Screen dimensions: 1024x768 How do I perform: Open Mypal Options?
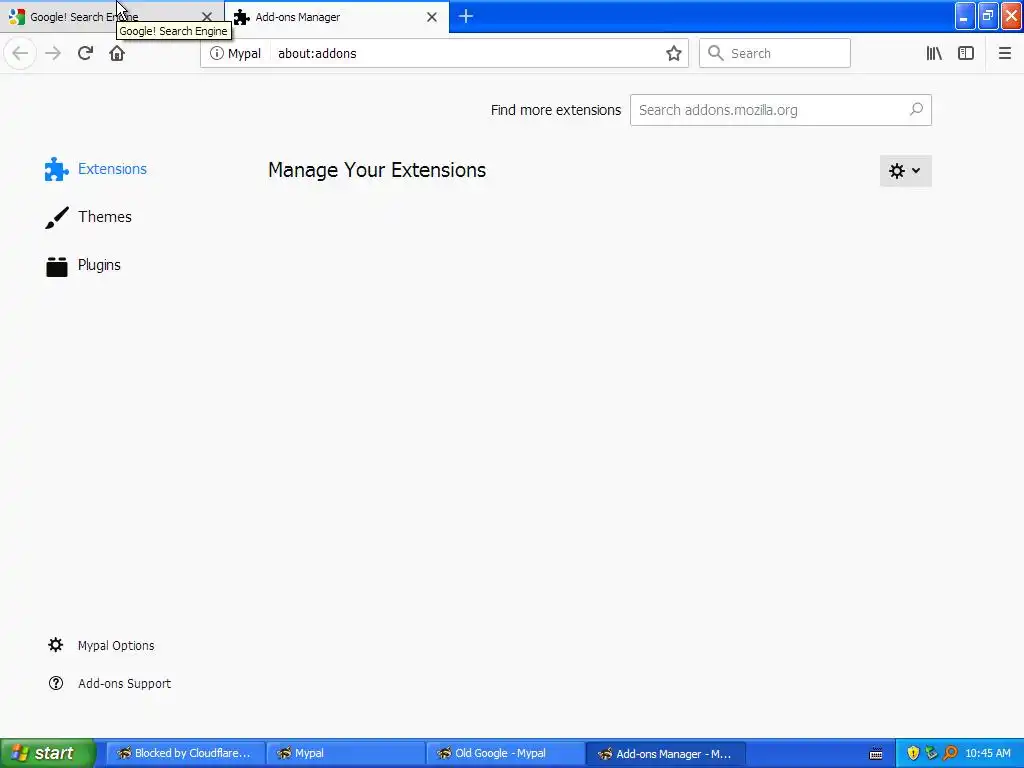101,645
